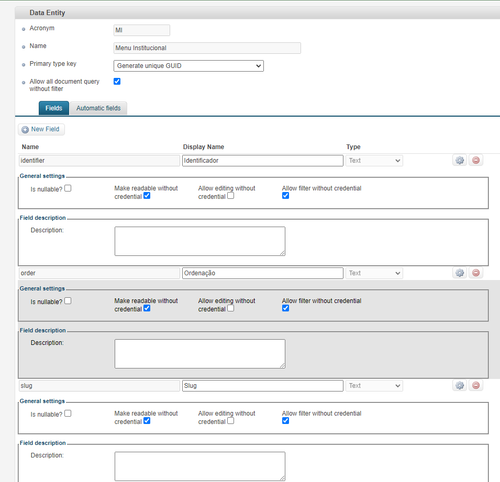Click Description textarea for order field
Viewport: 500px width, 482px height.
pos(200,354)
